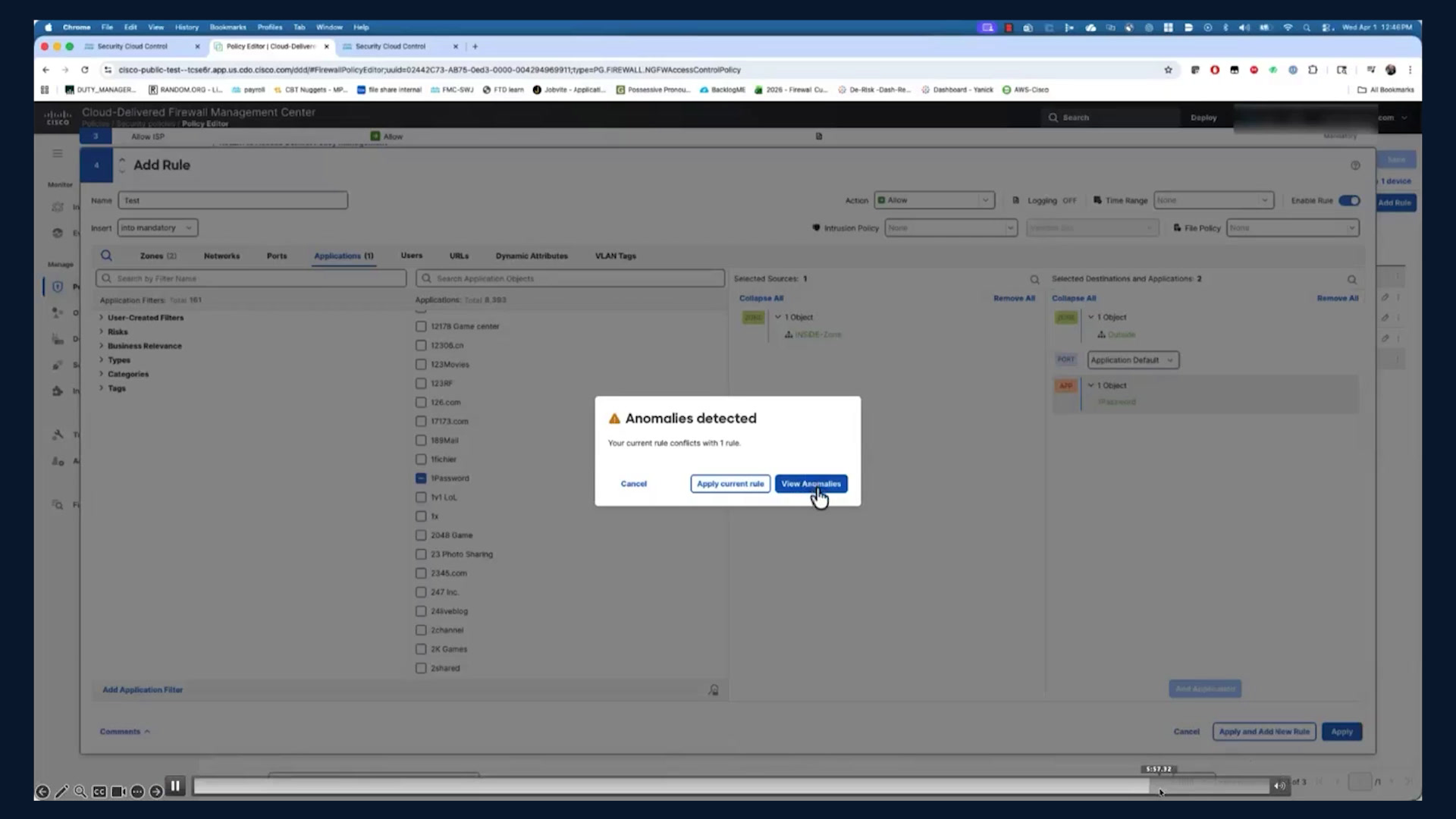Viewport: 1456px width, 819px height.
Task: Switch to the URLs tab
Action: [x=459, y=256]
